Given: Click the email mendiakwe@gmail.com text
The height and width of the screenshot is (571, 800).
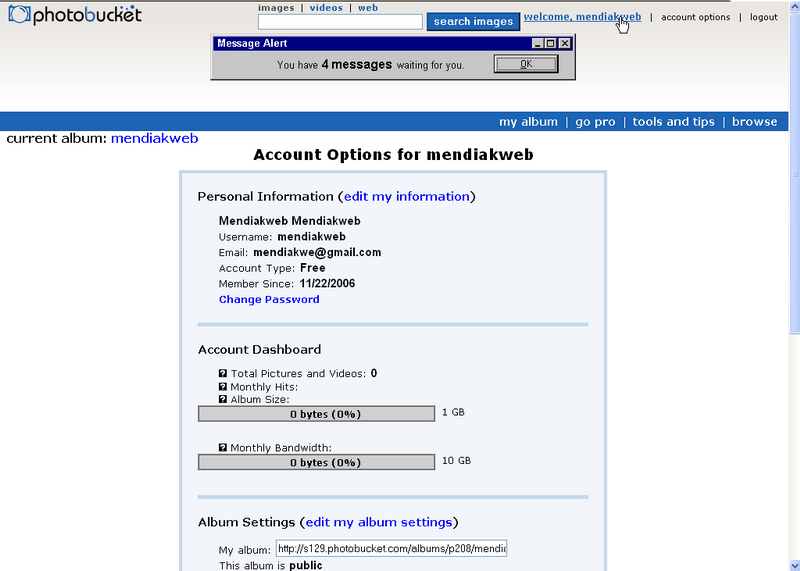Looking at the screenshot, I should 317,253.
